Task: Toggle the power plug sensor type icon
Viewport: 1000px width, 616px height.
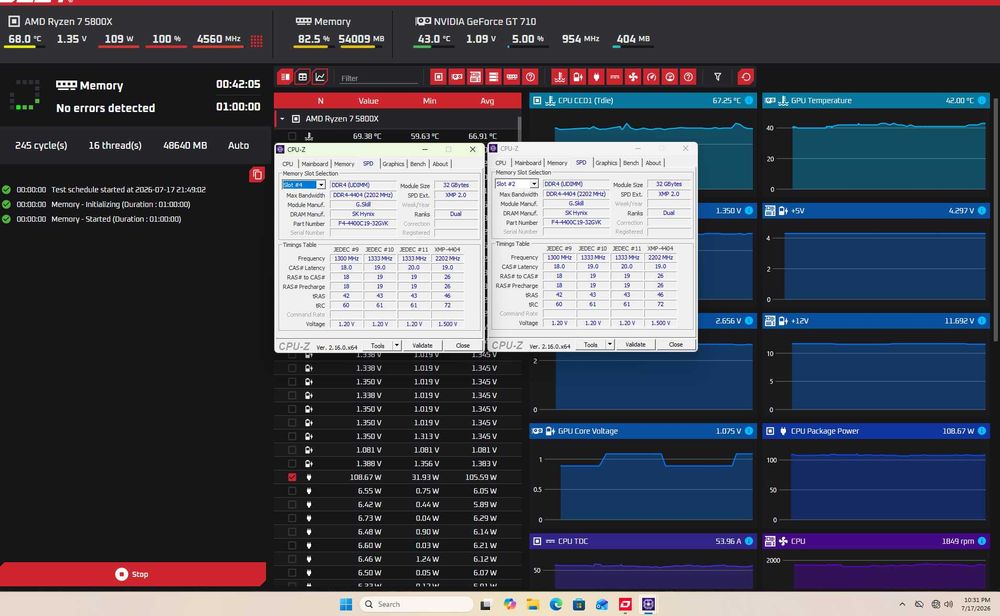Action: point(596,77)
